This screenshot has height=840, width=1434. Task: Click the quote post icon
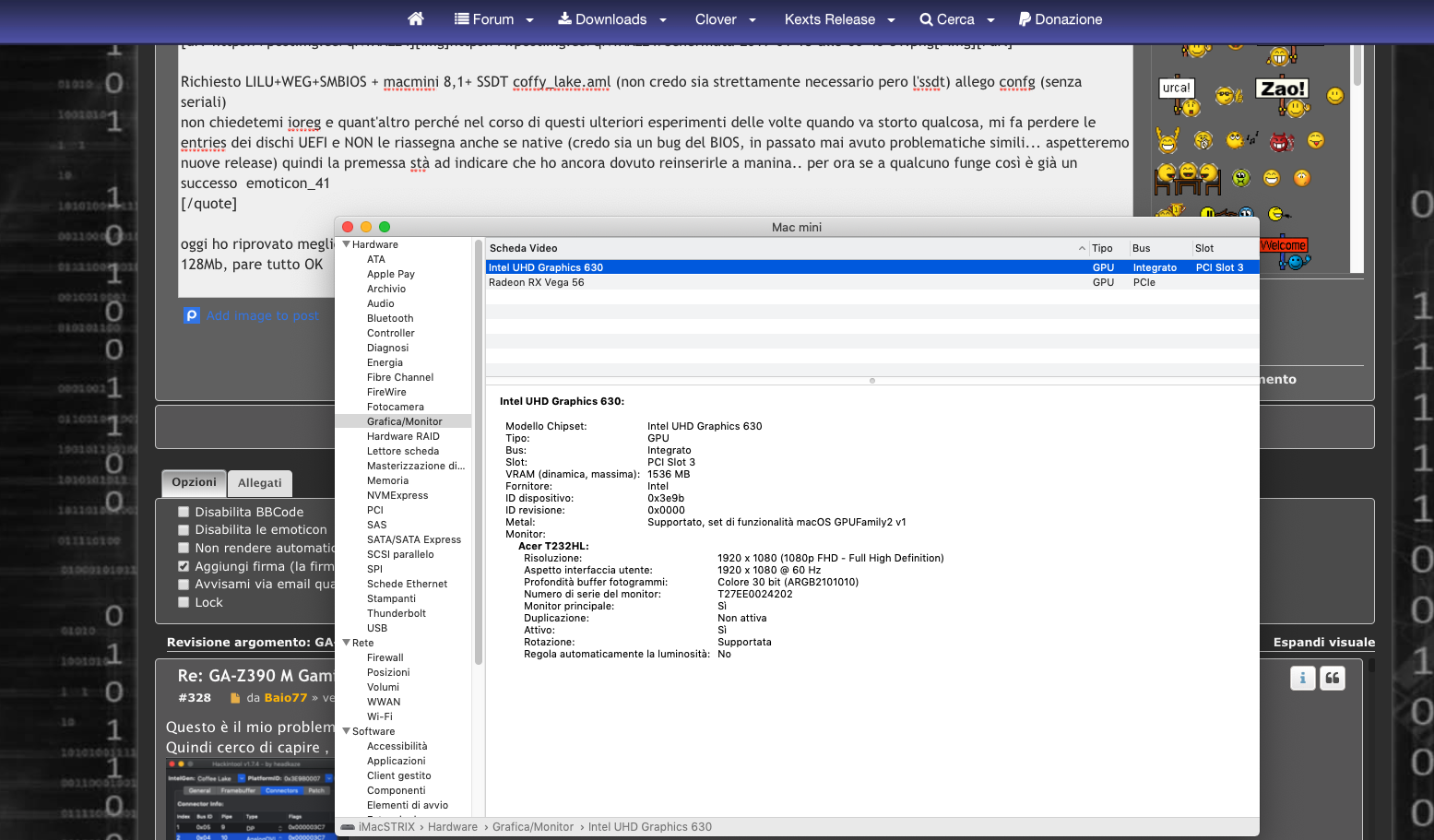(1333, 679)
